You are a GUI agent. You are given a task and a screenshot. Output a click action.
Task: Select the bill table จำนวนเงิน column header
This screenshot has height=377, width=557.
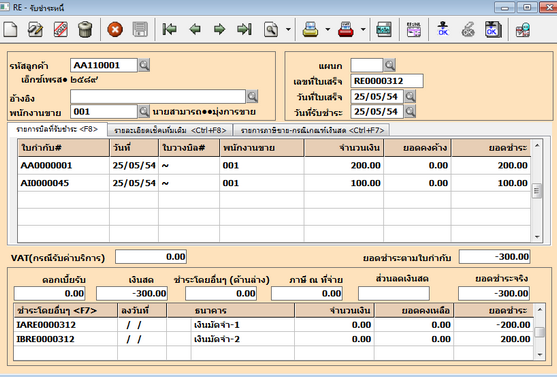(x=344, y=148)
